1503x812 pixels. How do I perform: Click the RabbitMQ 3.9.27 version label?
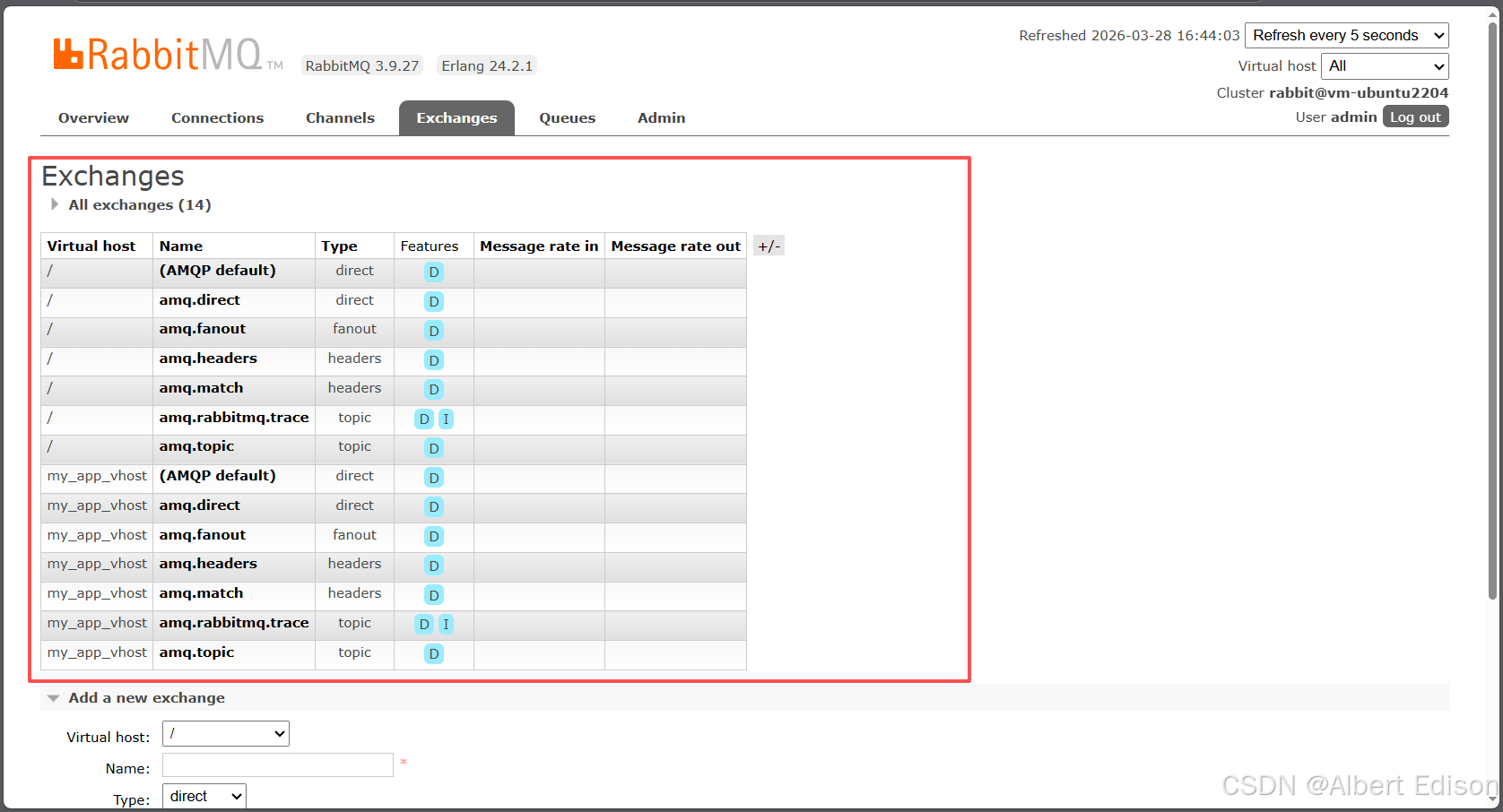[x=362, y=65]
